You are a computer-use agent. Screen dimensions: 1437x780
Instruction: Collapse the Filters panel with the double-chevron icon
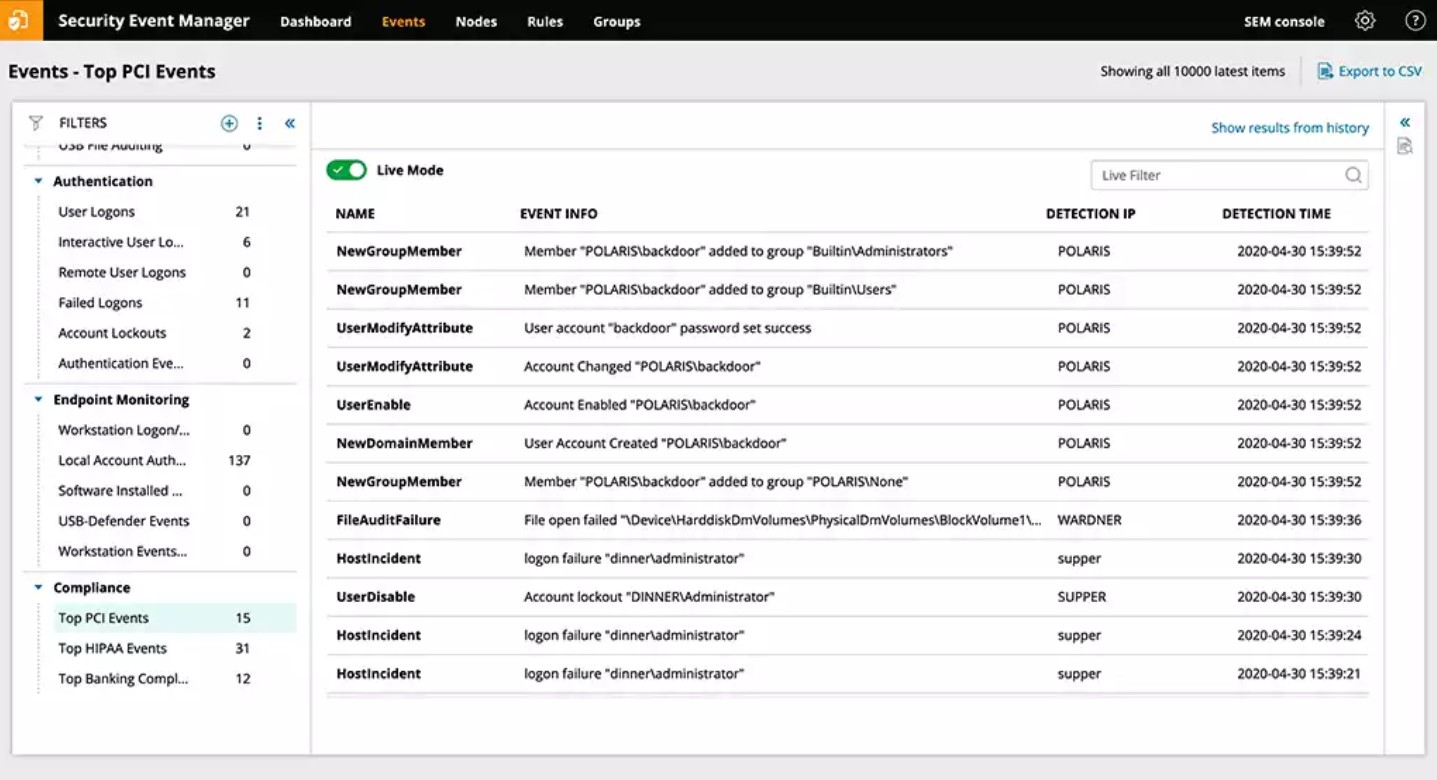tap(289, 122)
